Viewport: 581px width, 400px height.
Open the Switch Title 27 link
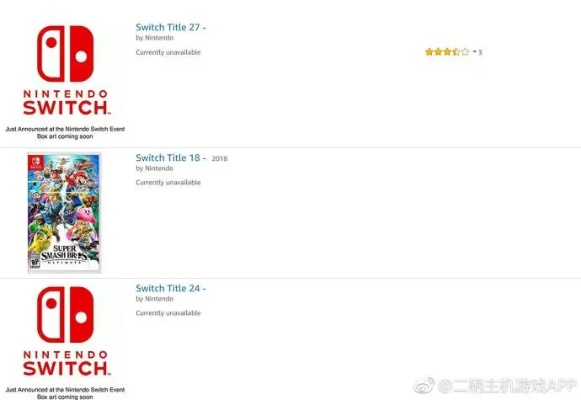(170, 27)
